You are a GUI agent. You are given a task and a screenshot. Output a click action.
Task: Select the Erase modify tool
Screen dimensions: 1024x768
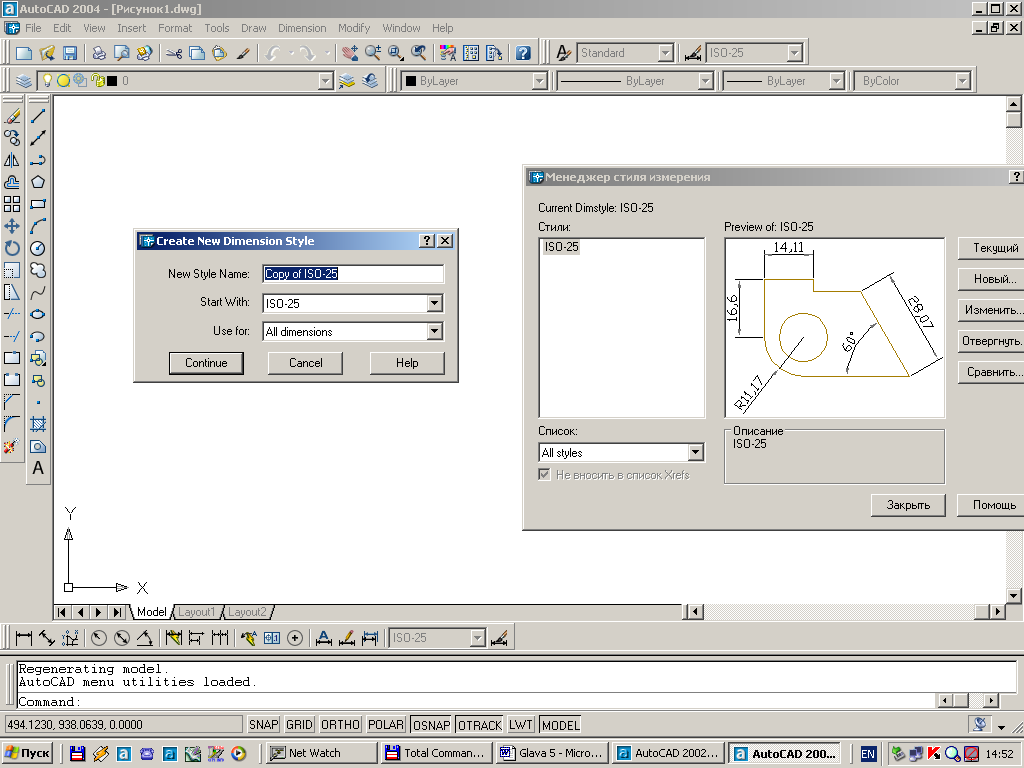pos(12,117)
